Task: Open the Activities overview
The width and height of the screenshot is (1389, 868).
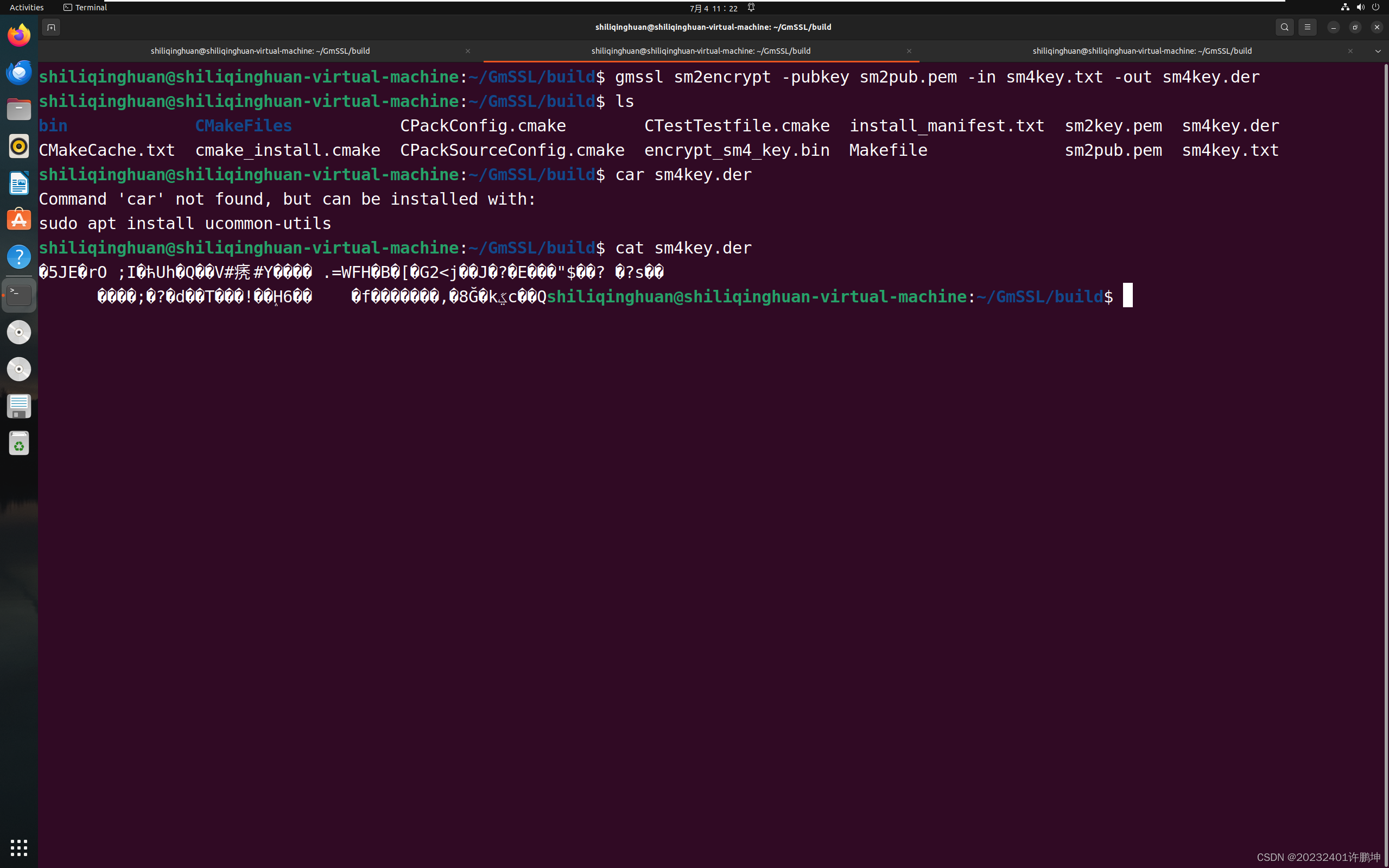Action: click(x=27, y=8)
